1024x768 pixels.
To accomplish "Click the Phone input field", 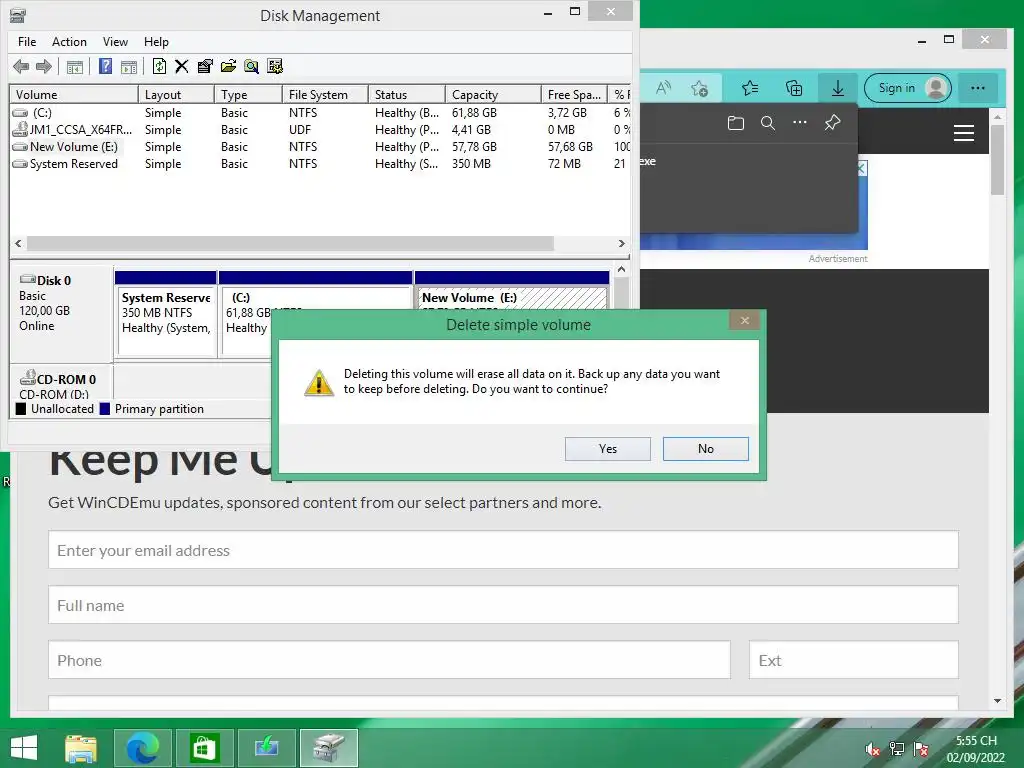I will (389, 660).
